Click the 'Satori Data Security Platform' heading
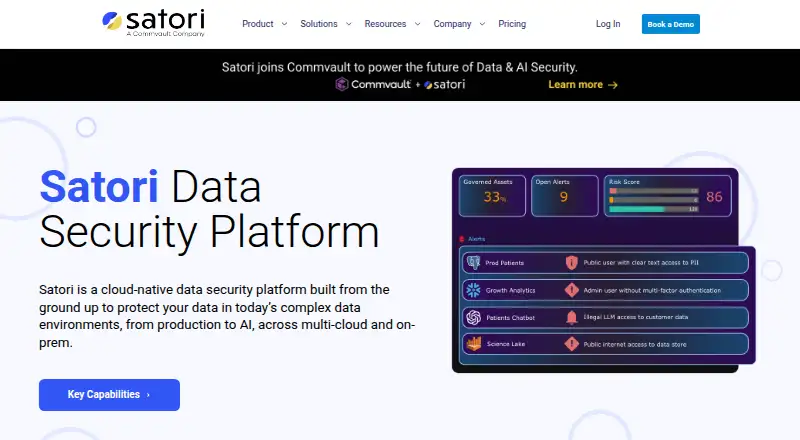This screenshot has height=440, width=800. click(x=209, y=210)
